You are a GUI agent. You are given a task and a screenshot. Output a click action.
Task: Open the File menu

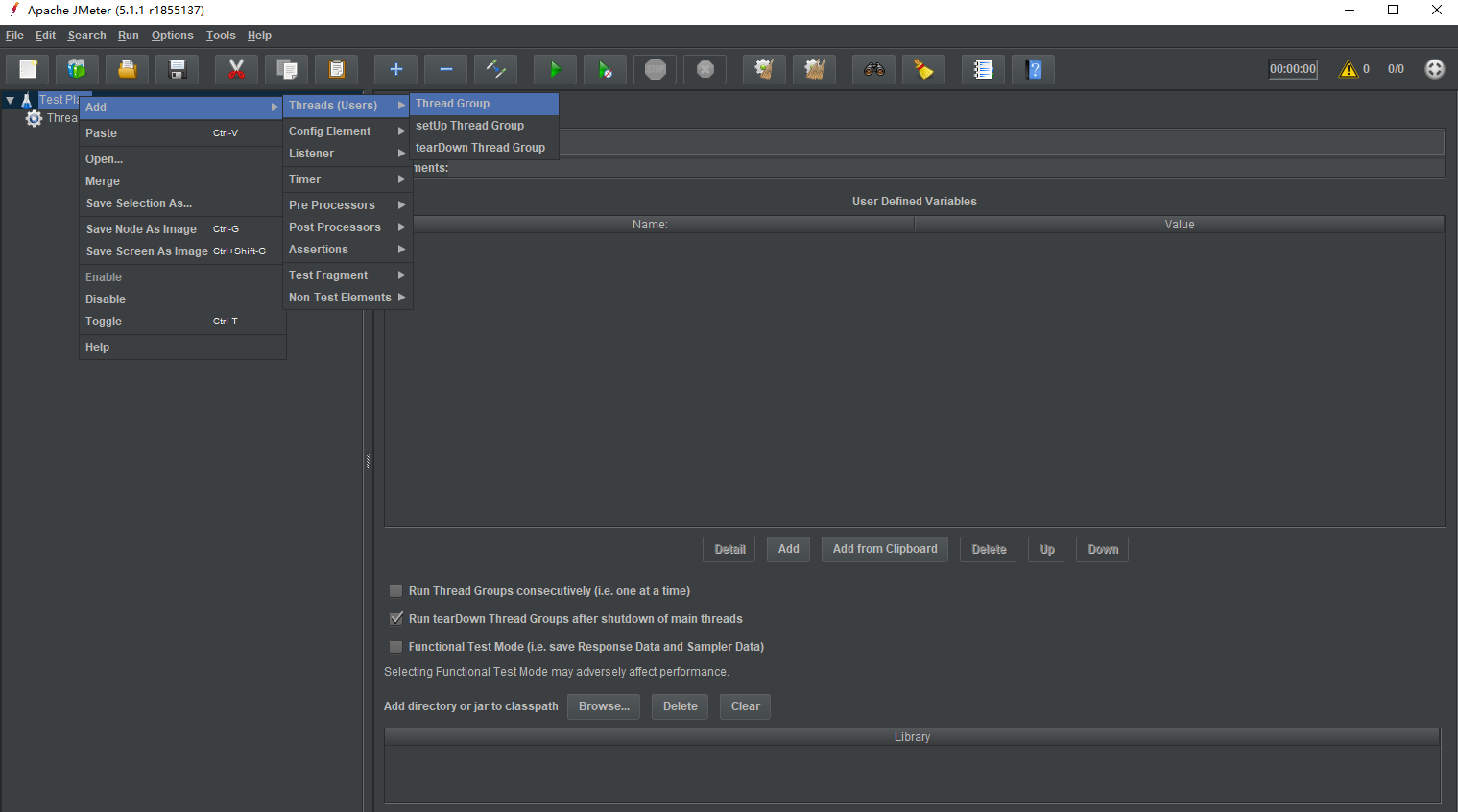pyautogui.click(x=14, y=36)
